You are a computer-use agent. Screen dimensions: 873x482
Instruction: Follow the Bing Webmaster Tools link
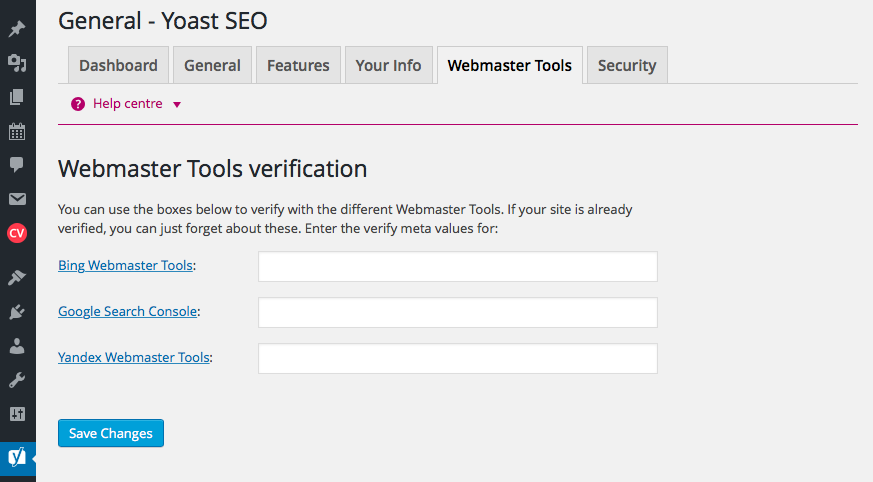(125, 265)
